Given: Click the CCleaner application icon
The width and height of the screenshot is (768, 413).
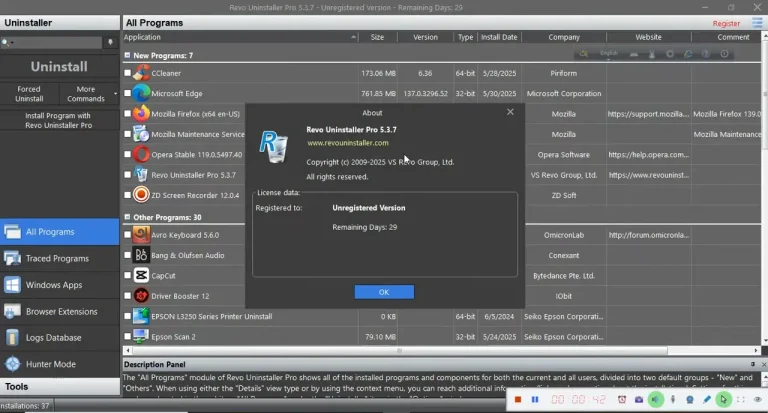Looking at the screenshot, I should 141,73.
